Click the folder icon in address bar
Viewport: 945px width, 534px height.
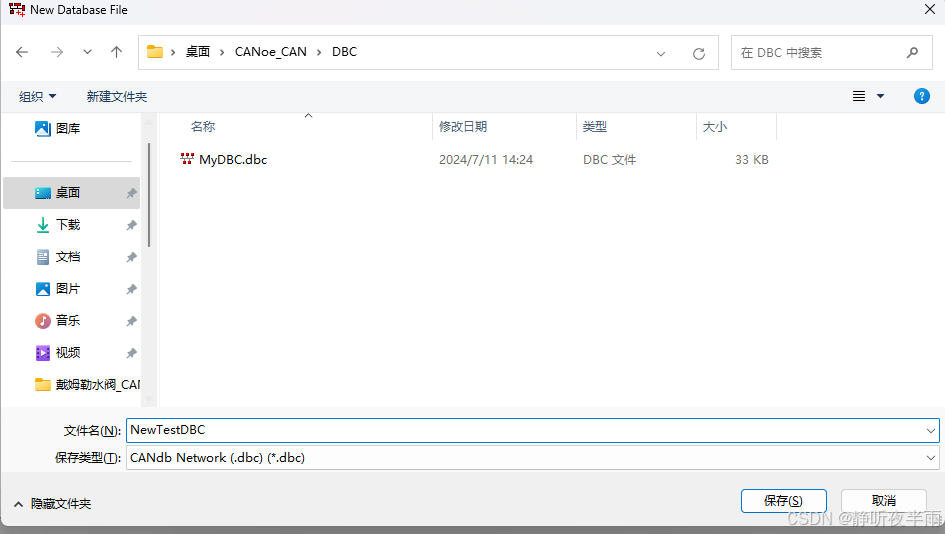click(x=155, y=52)
